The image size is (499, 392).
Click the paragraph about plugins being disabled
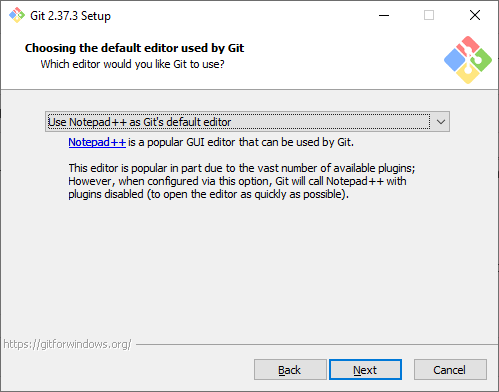click(242, 181)
